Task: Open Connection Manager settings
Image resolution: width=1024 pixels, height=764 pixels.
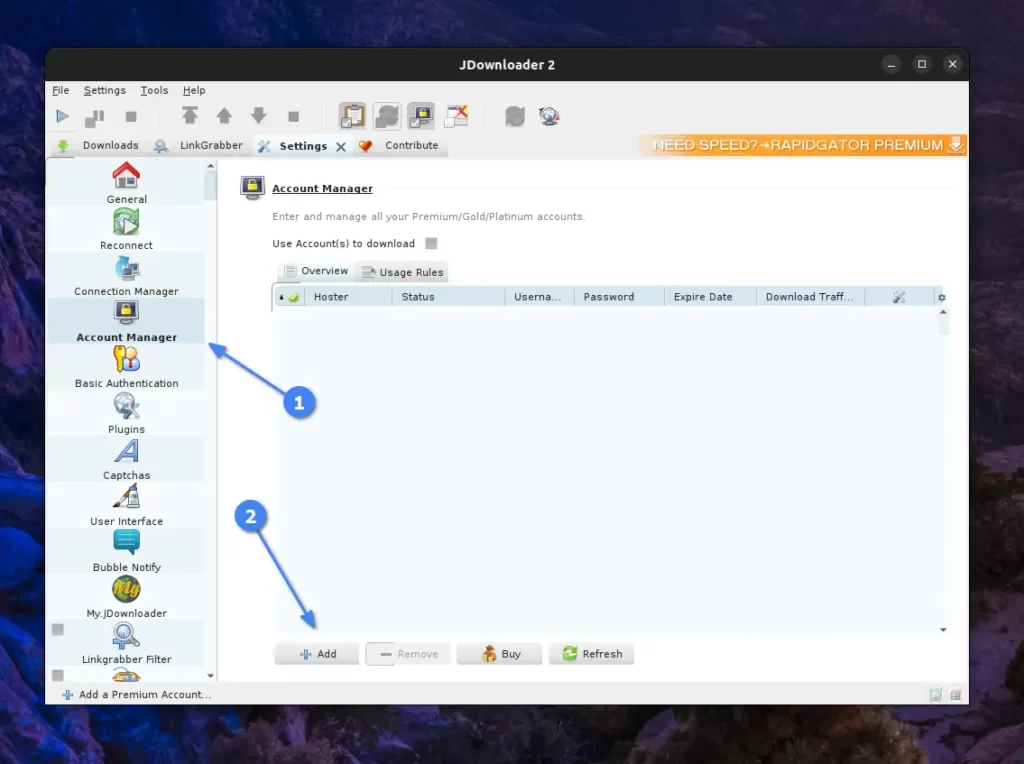Action: point(126,275)
